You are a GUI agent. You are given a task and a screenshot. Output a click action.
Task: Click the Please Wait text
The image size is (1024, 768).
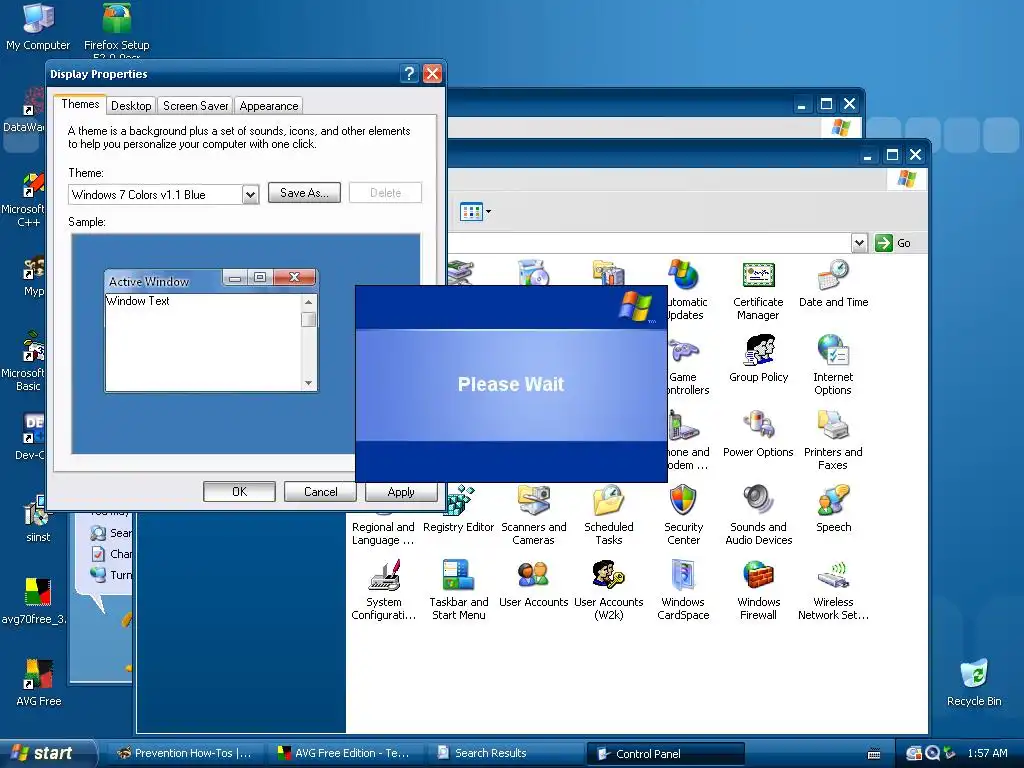point(511,384)
